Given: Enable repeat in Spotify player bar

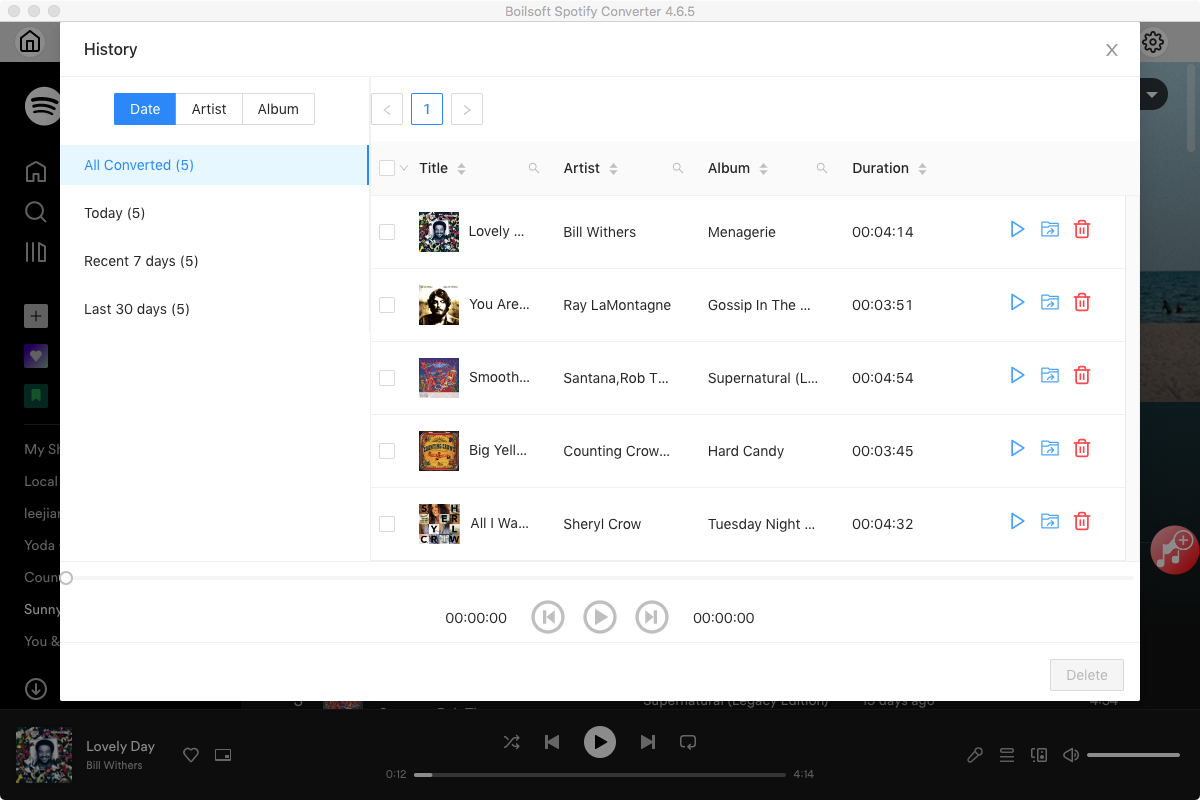Looking at the screenshot, I should coord(688,742).
